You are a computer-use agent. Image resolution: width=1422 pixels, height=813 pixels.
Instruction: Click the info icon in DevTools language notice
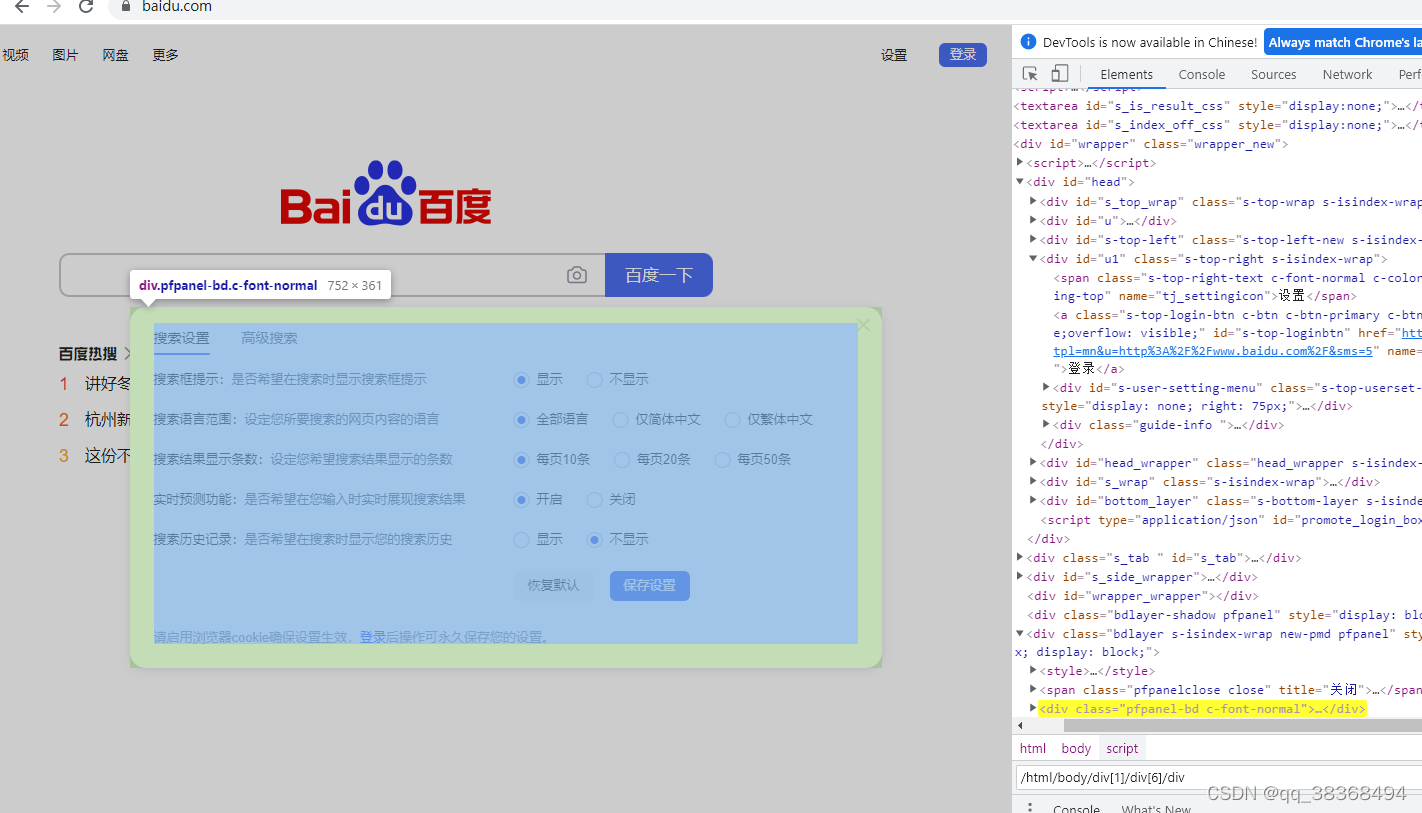[x=1028, y=42]
